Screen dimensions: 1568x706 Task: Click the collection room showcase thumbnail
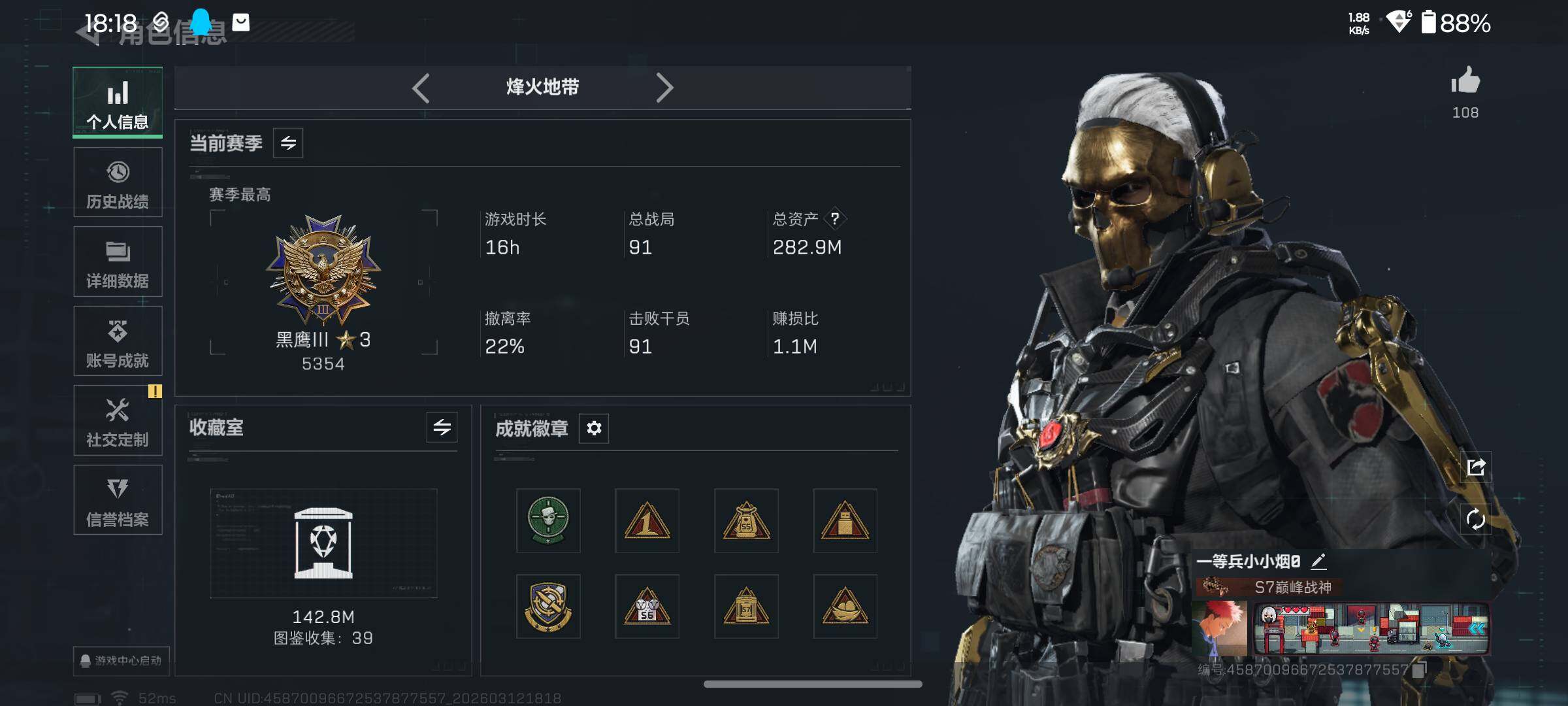click(x=323, y=543)
